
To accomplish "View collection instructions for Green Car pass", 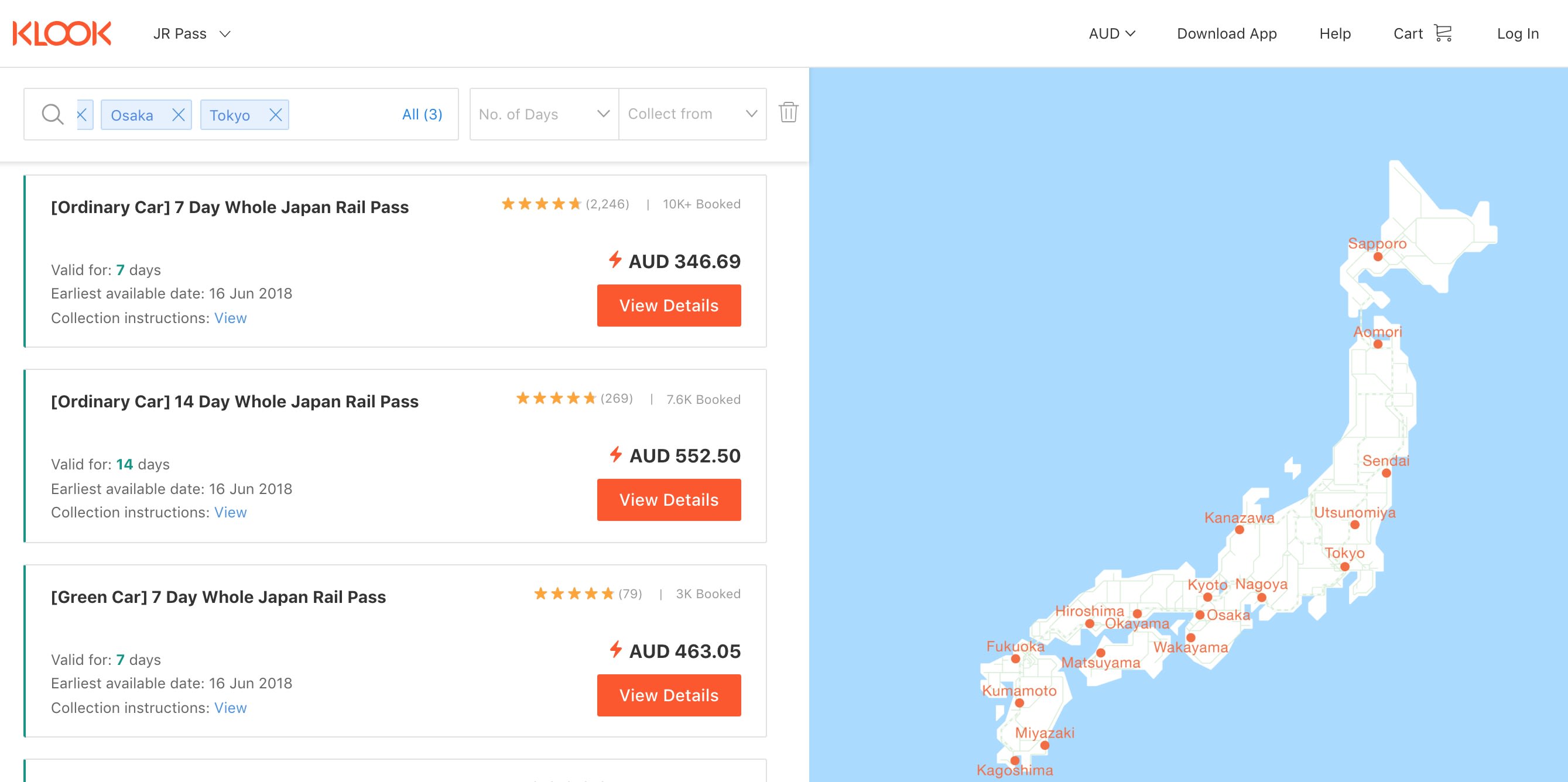I will click(x=230, y=708).
